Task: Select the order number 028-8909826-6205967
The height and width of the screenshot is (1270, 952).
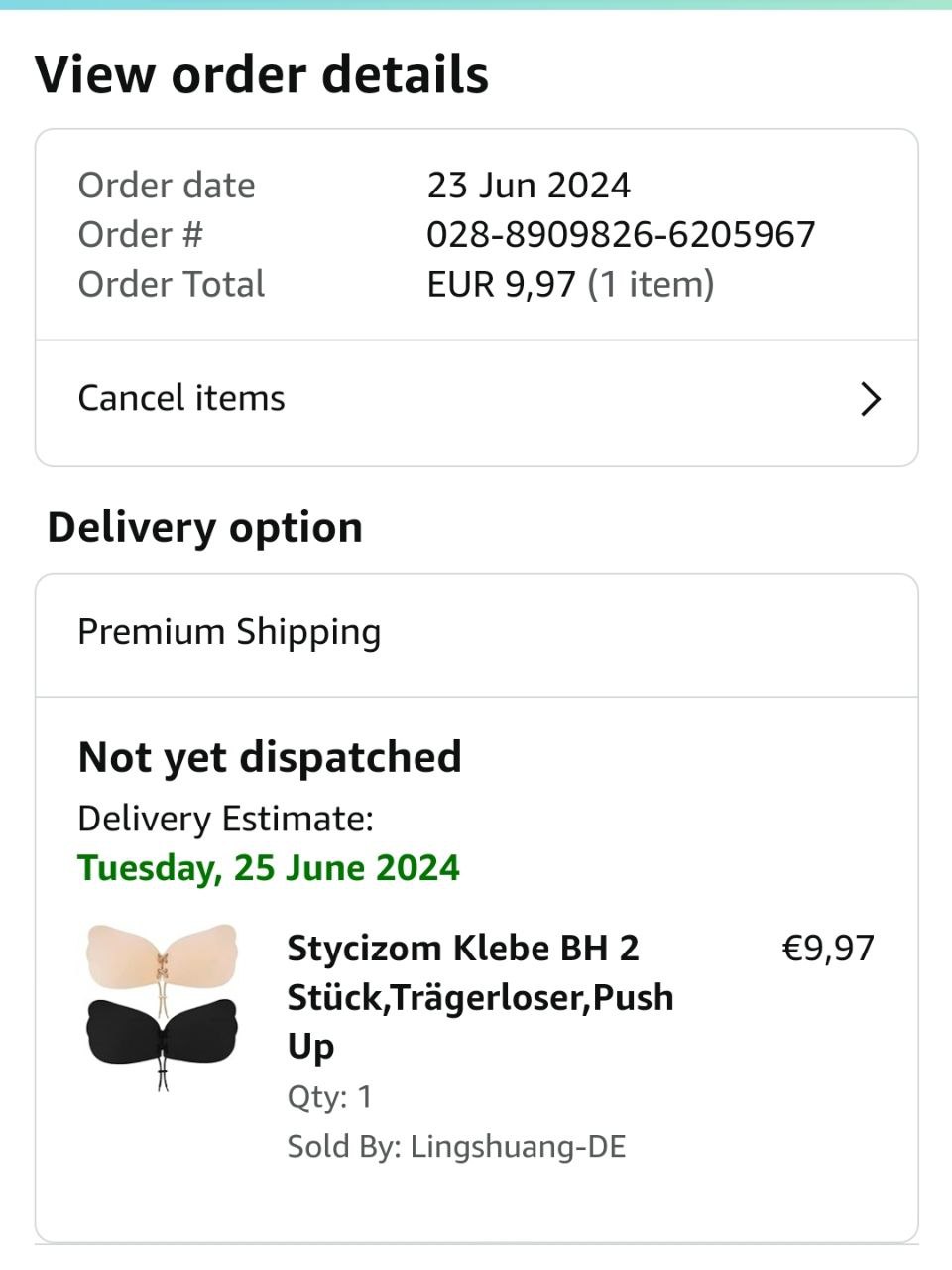Action: tap(621, 235)
